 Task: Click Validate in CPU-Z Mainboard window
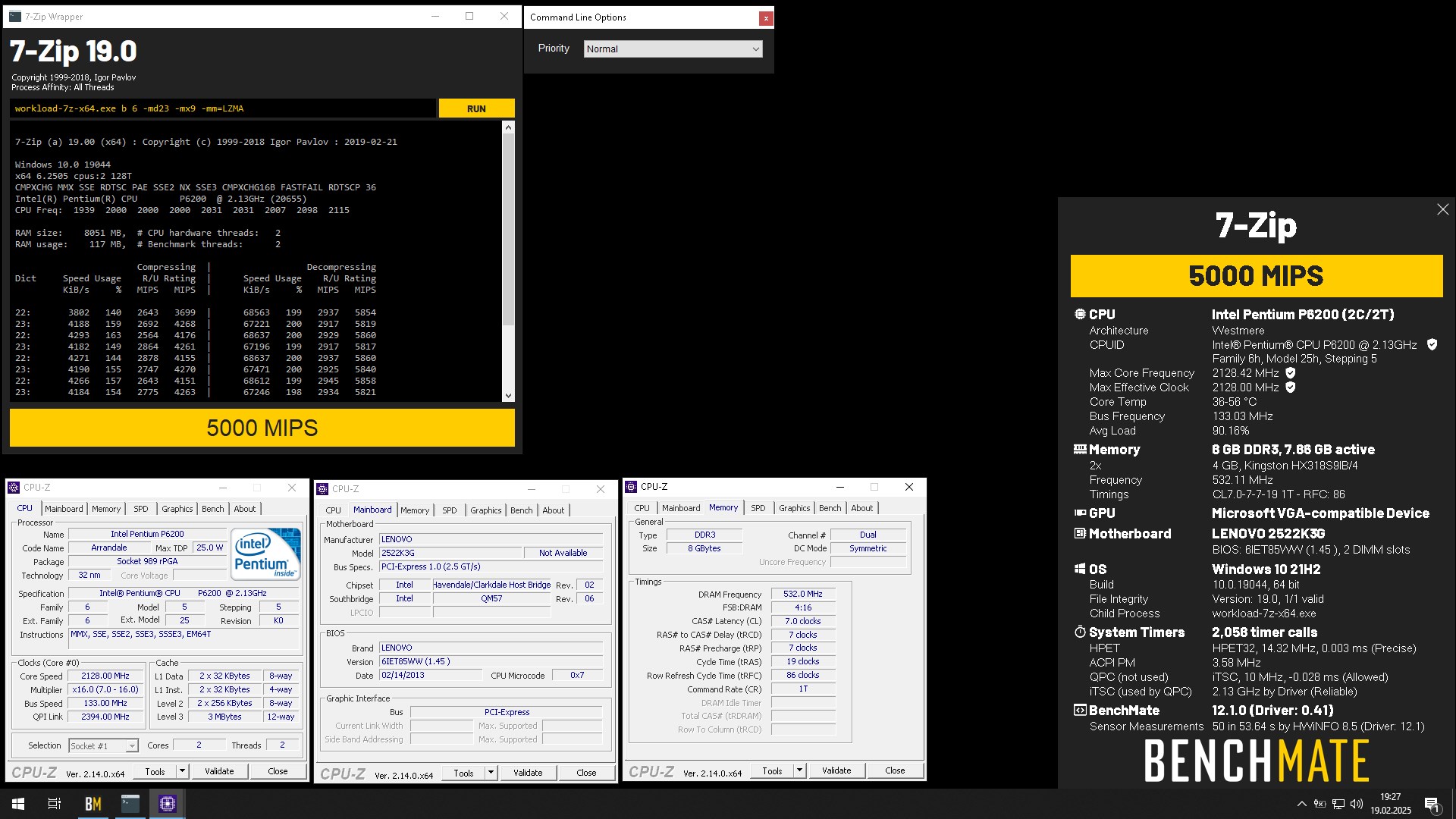(x=528, y=773)
